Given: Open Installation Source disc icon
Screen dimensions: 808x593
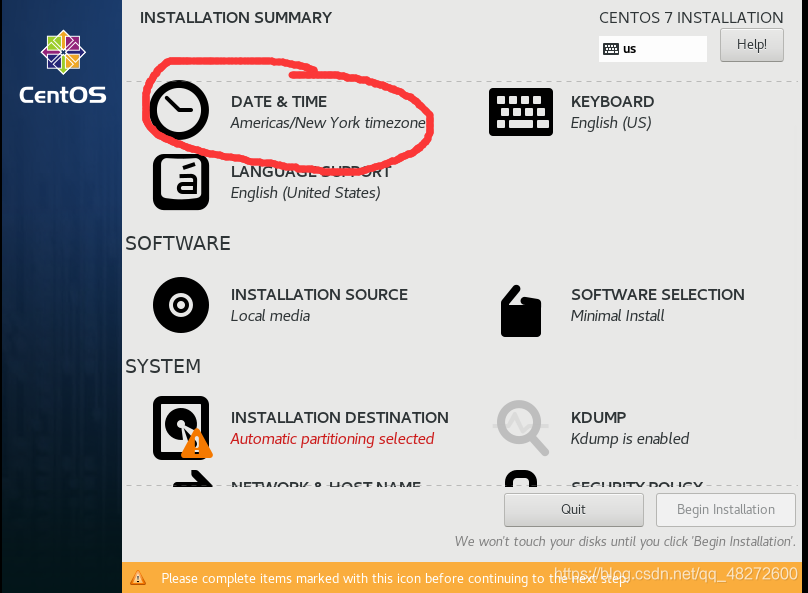Looking at the screenshot, I should click(181, 305).
